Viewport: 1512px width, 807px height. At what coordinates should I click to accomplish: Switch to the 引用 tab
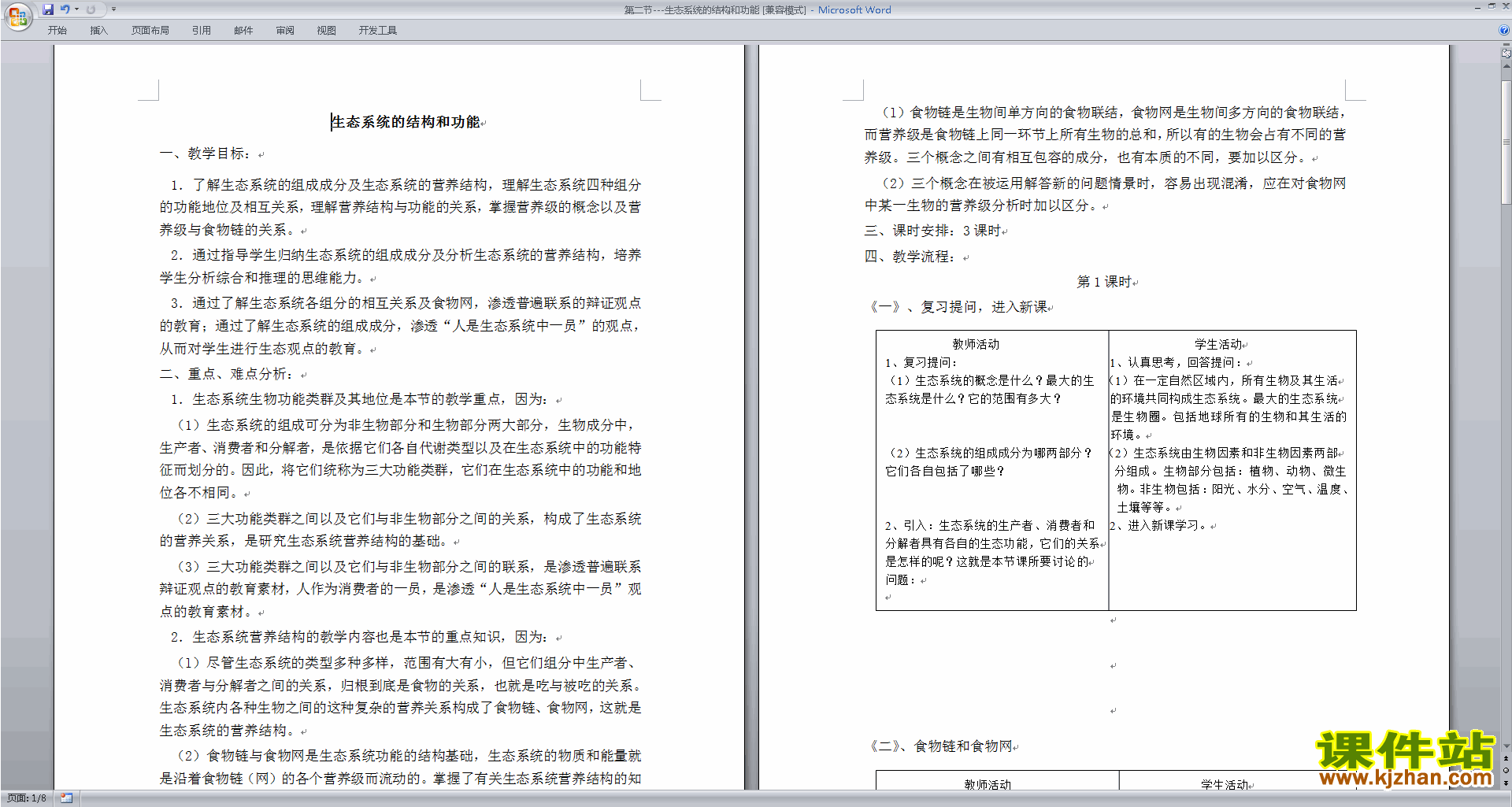click(202, 31)
